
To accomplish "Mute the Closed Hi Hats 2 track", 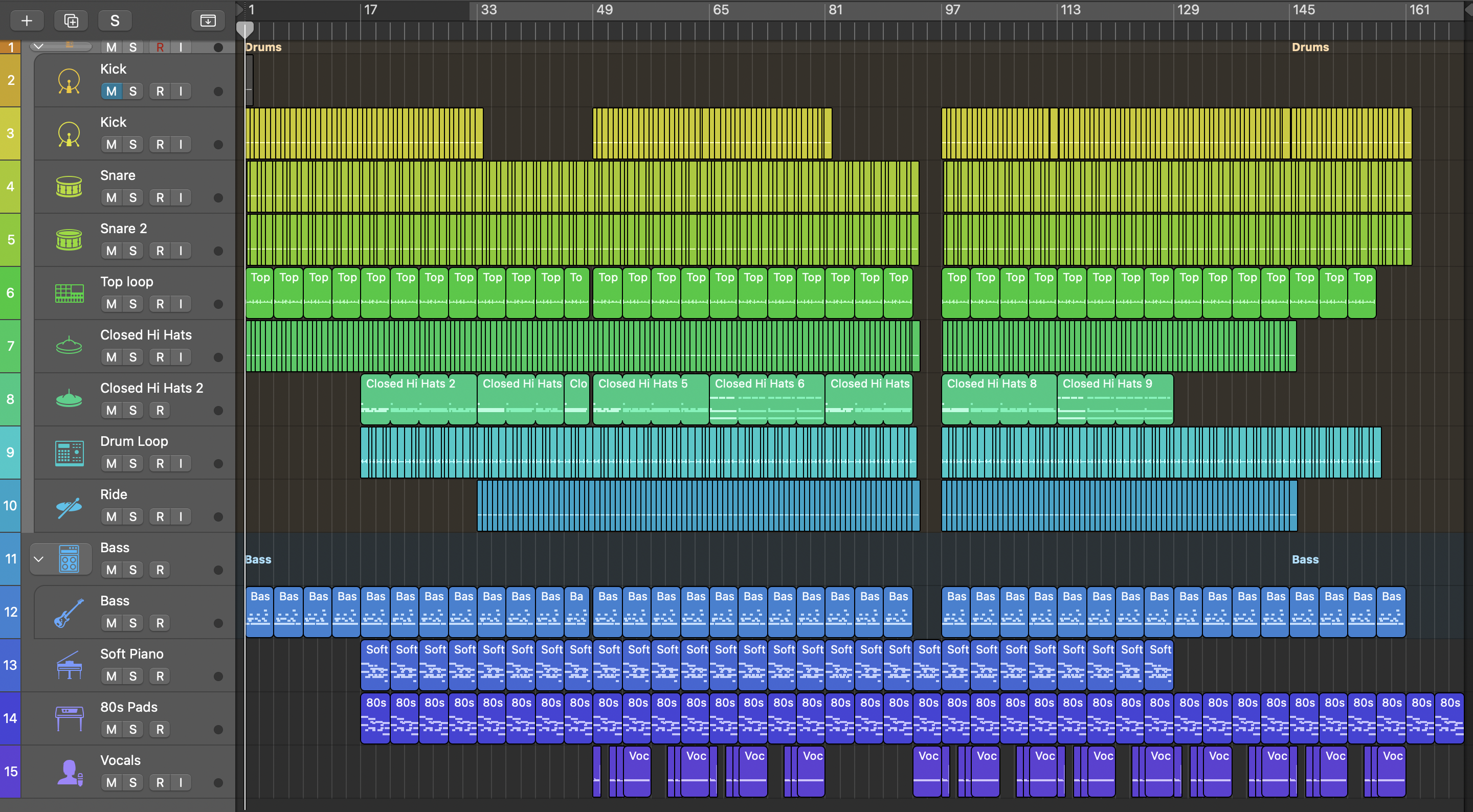I will [111, 411].
